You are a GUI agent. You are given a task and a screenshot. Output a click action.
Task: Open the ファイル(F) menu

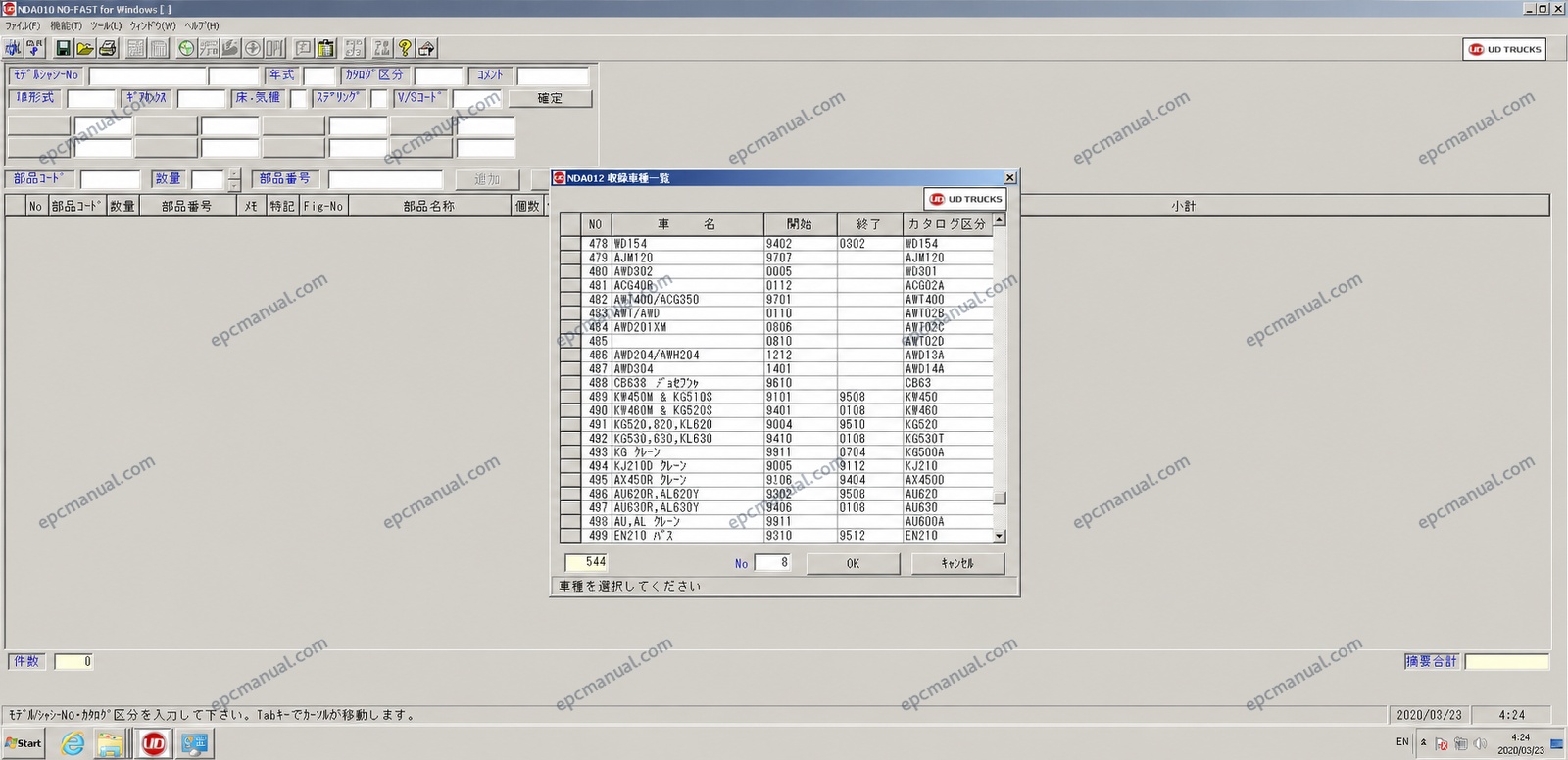pos(24,25)
